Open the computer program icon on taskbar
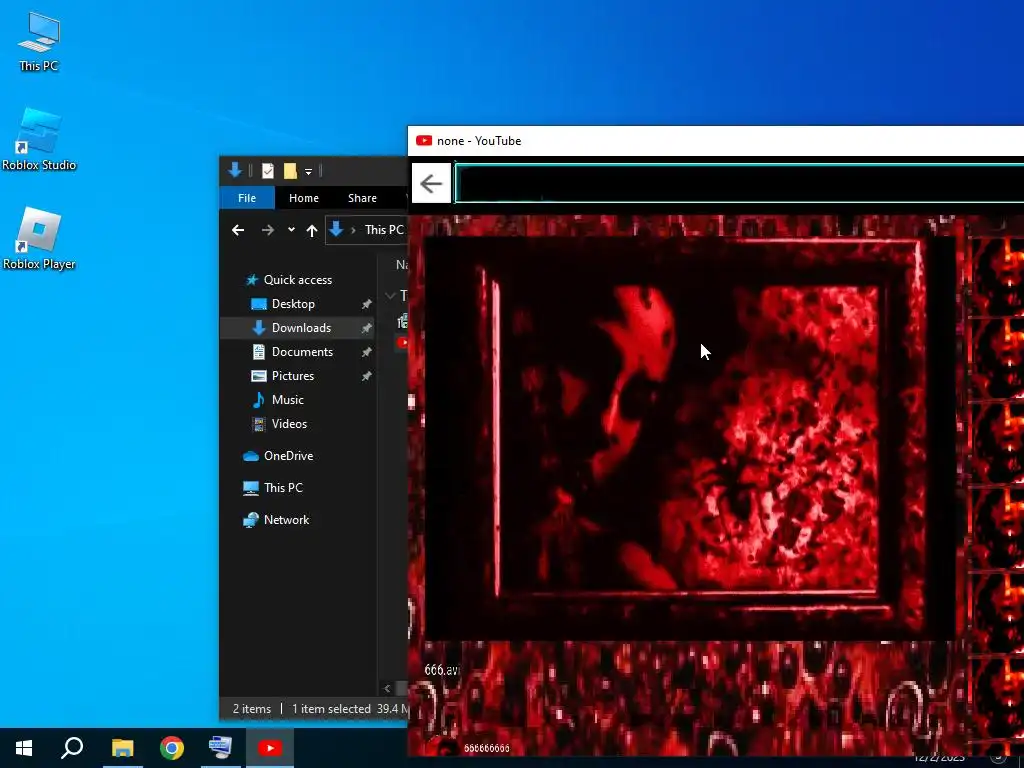This screenshot has height=768, width=1024. pyautogui.click(x=220, y=748)
